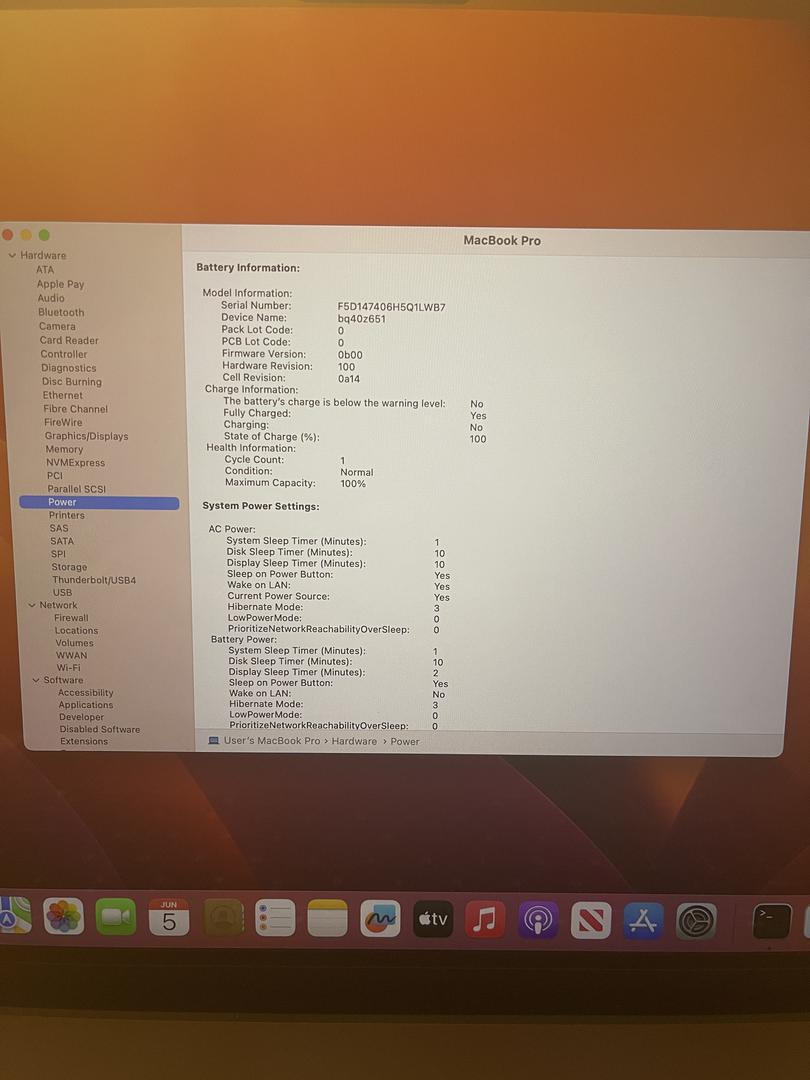Select SAS in the sidebar
810x1080 pixels.
coord(59,528)
